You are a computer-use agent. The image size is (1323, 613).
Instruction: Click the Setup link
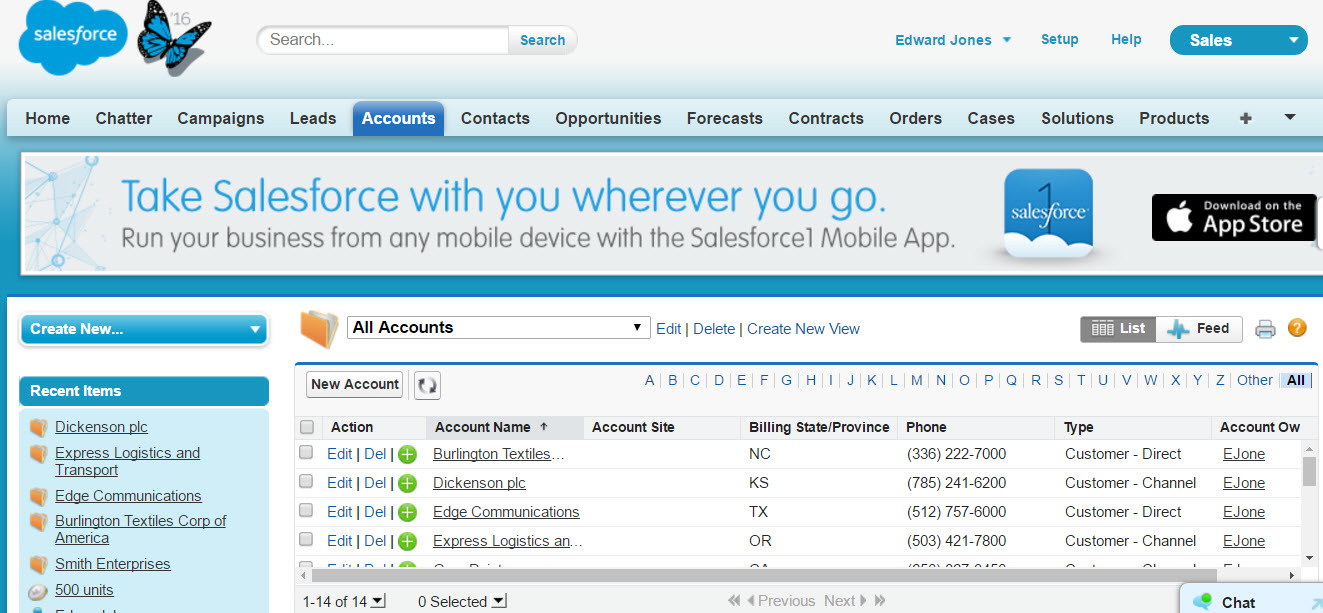tap(1059, 39)
